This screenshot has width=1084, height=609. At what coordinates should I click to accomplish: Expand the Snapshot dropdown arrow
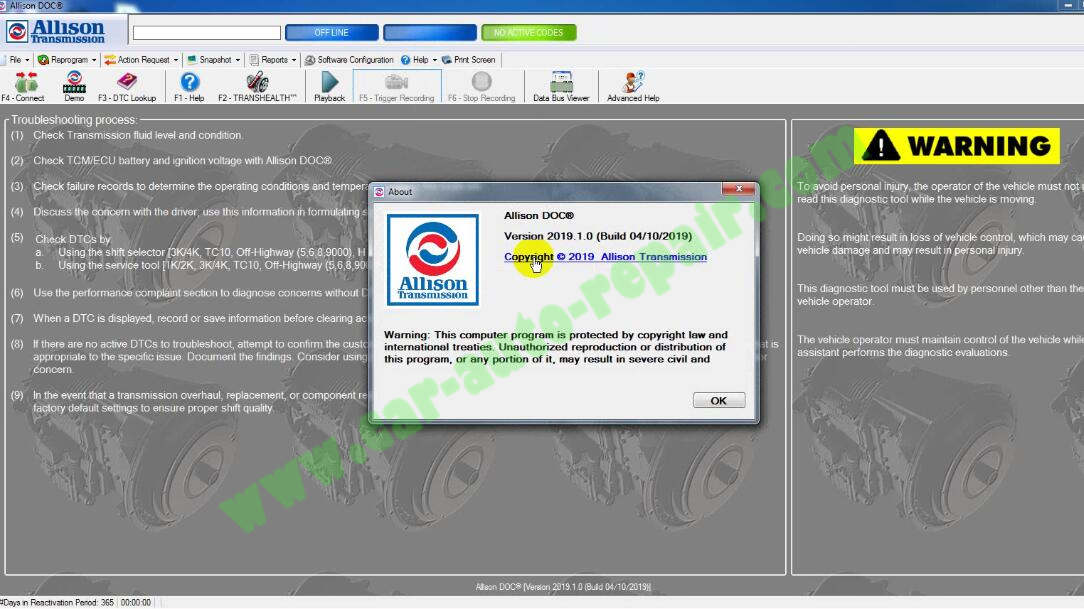click(238, 61)
